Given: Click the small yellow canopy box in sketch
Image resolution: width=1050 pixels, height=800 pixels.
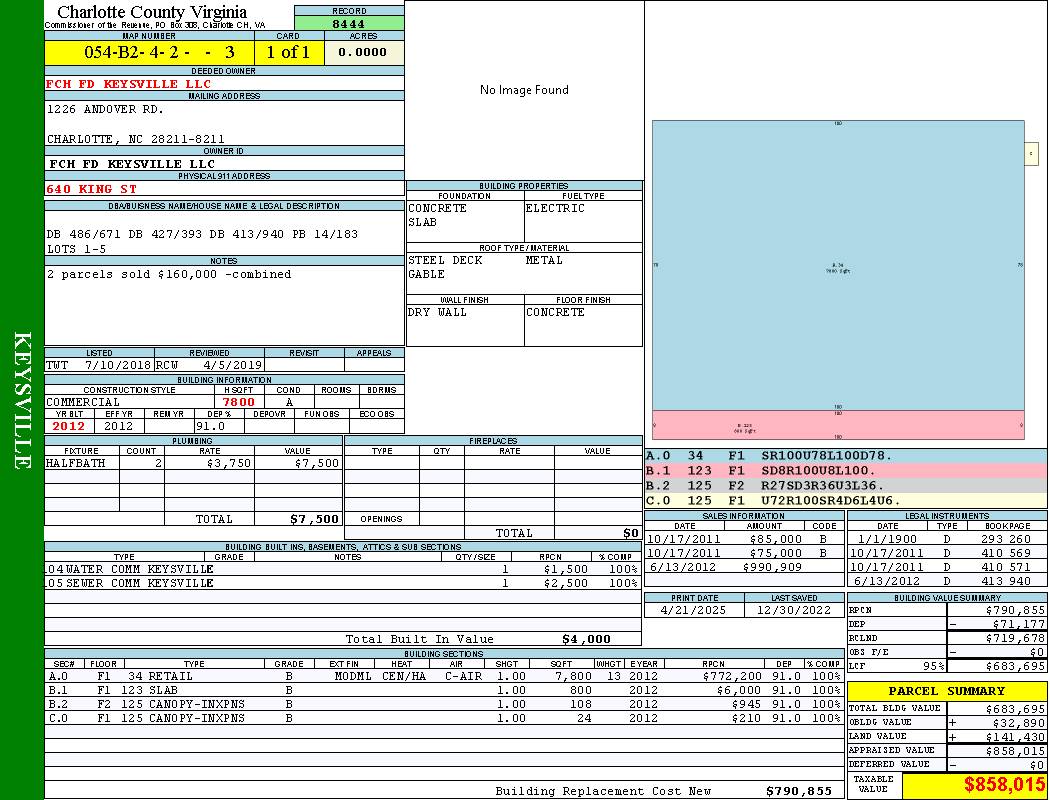Looking at the screenshot, I should click(x=1031, y=153).
